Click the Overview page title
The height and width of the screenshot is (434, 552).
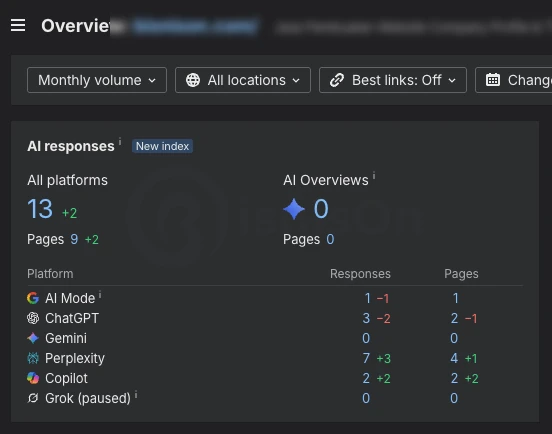click(x=77, y=26)
